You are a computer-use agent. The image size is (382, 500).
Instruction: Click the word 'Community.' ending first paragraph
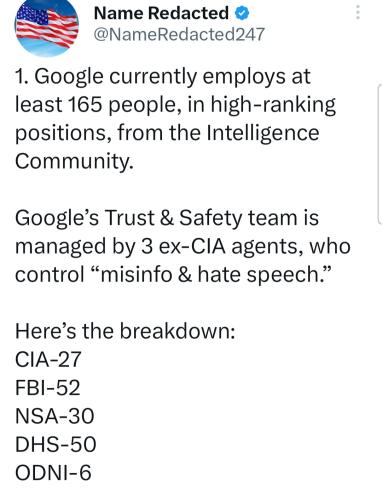(x=74, y=161)
